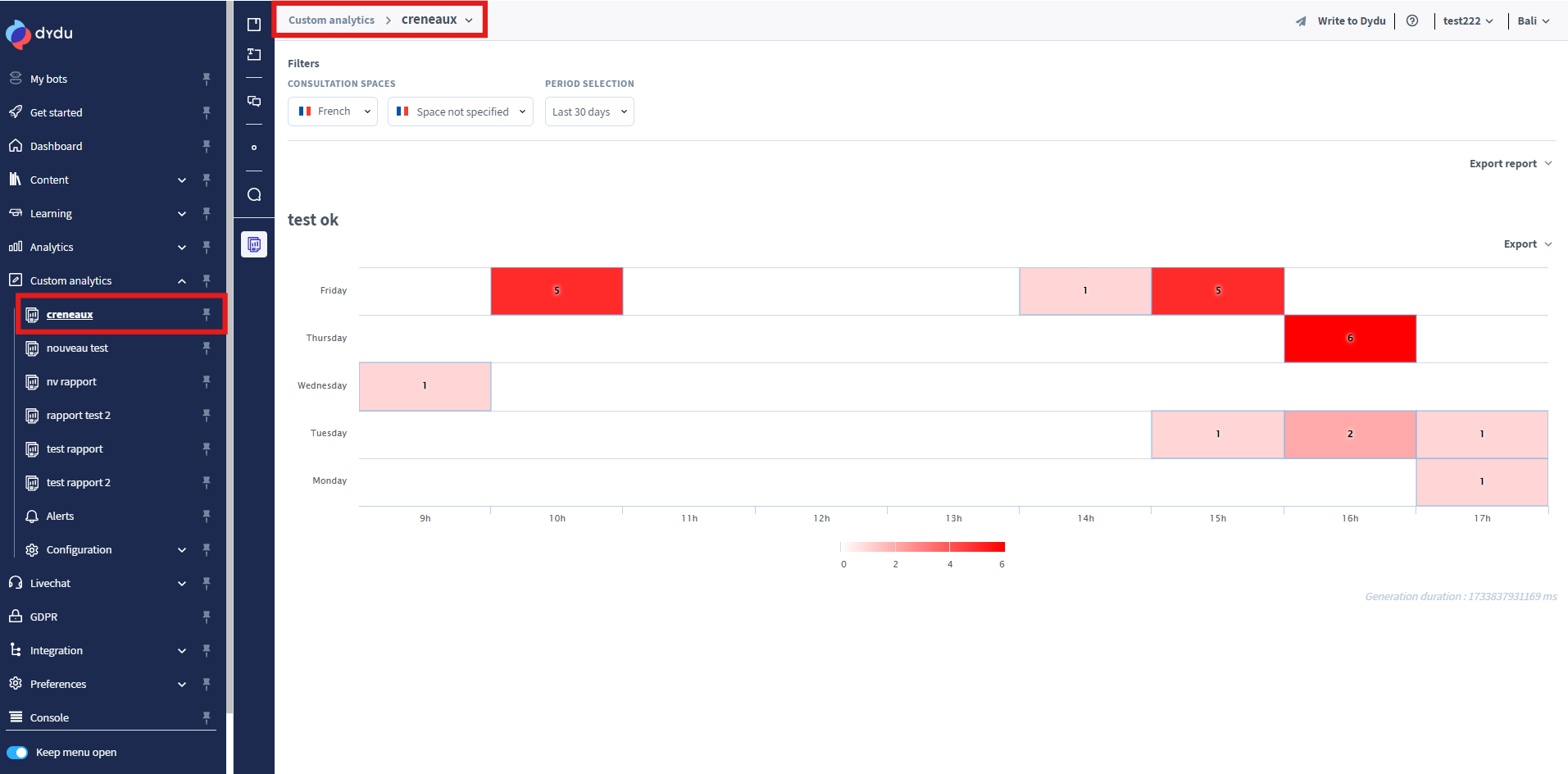The height and width of the screenshot is (774, 1568).
Task: Pin the Dashboard menu entry
Action: pos(207,146)
